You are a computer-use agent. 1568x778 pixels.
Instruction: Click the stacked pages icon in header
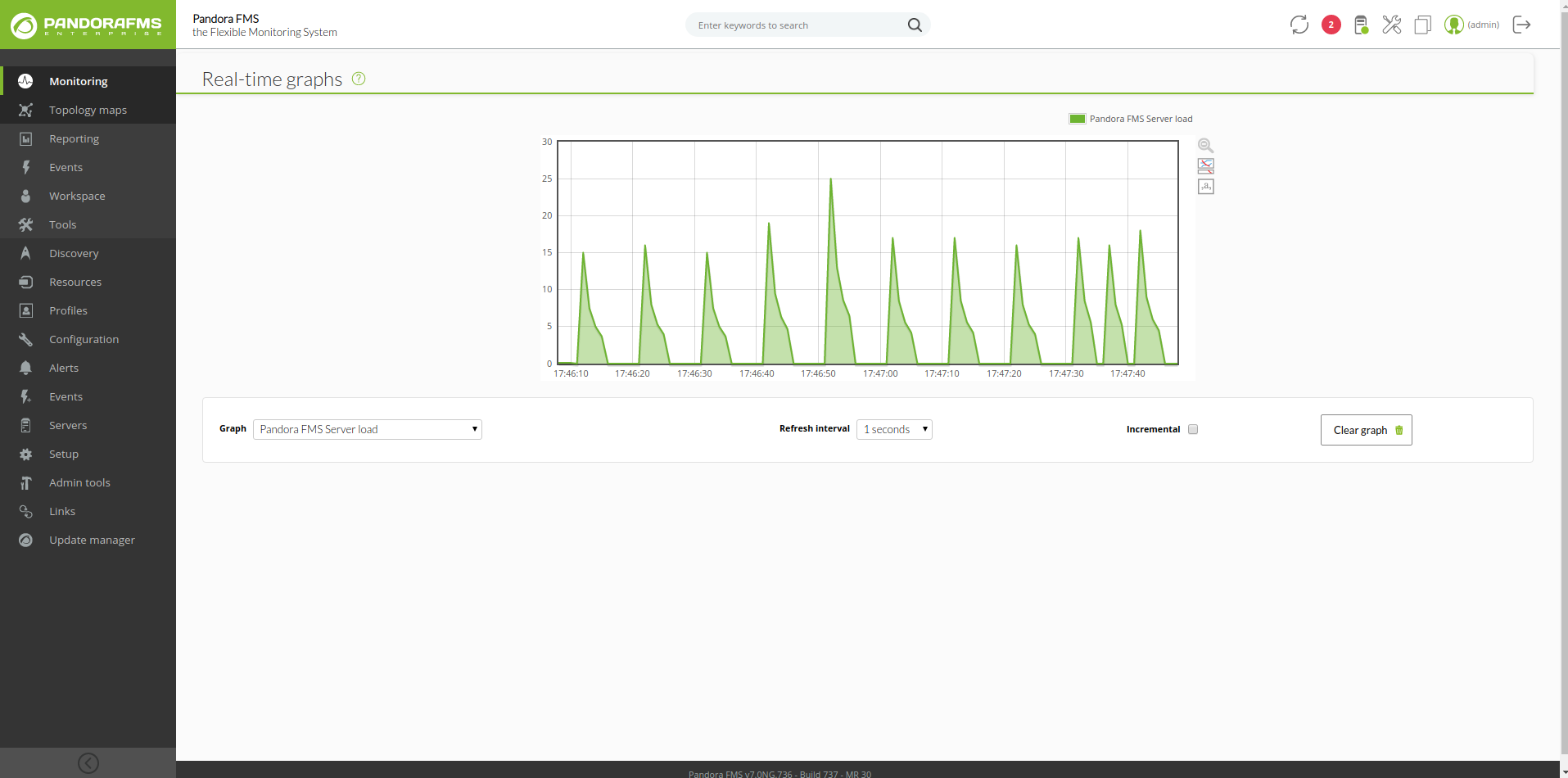(1423, 25)
